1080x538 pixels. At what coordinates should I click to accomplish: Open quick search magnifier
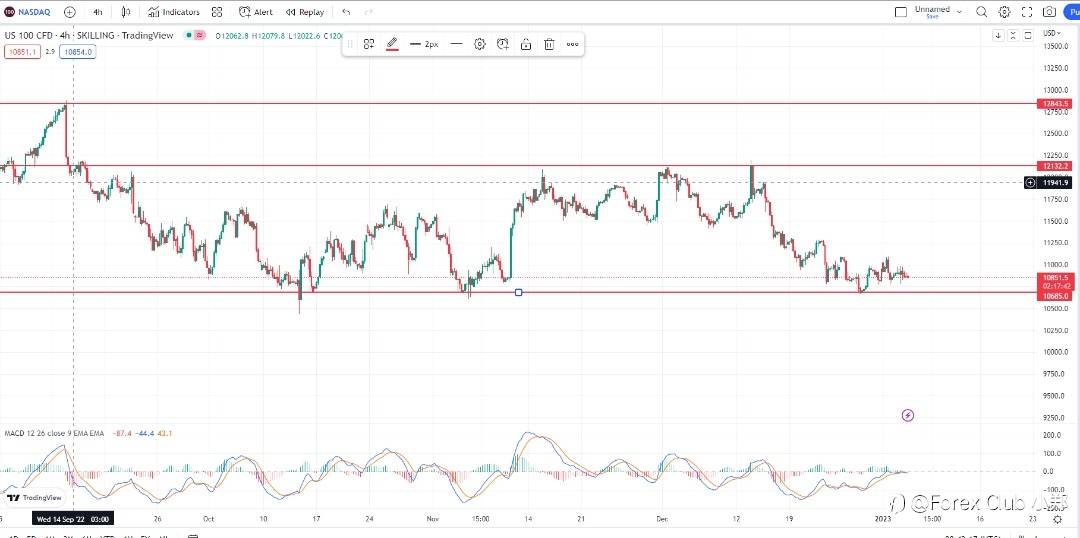[982, 12]
